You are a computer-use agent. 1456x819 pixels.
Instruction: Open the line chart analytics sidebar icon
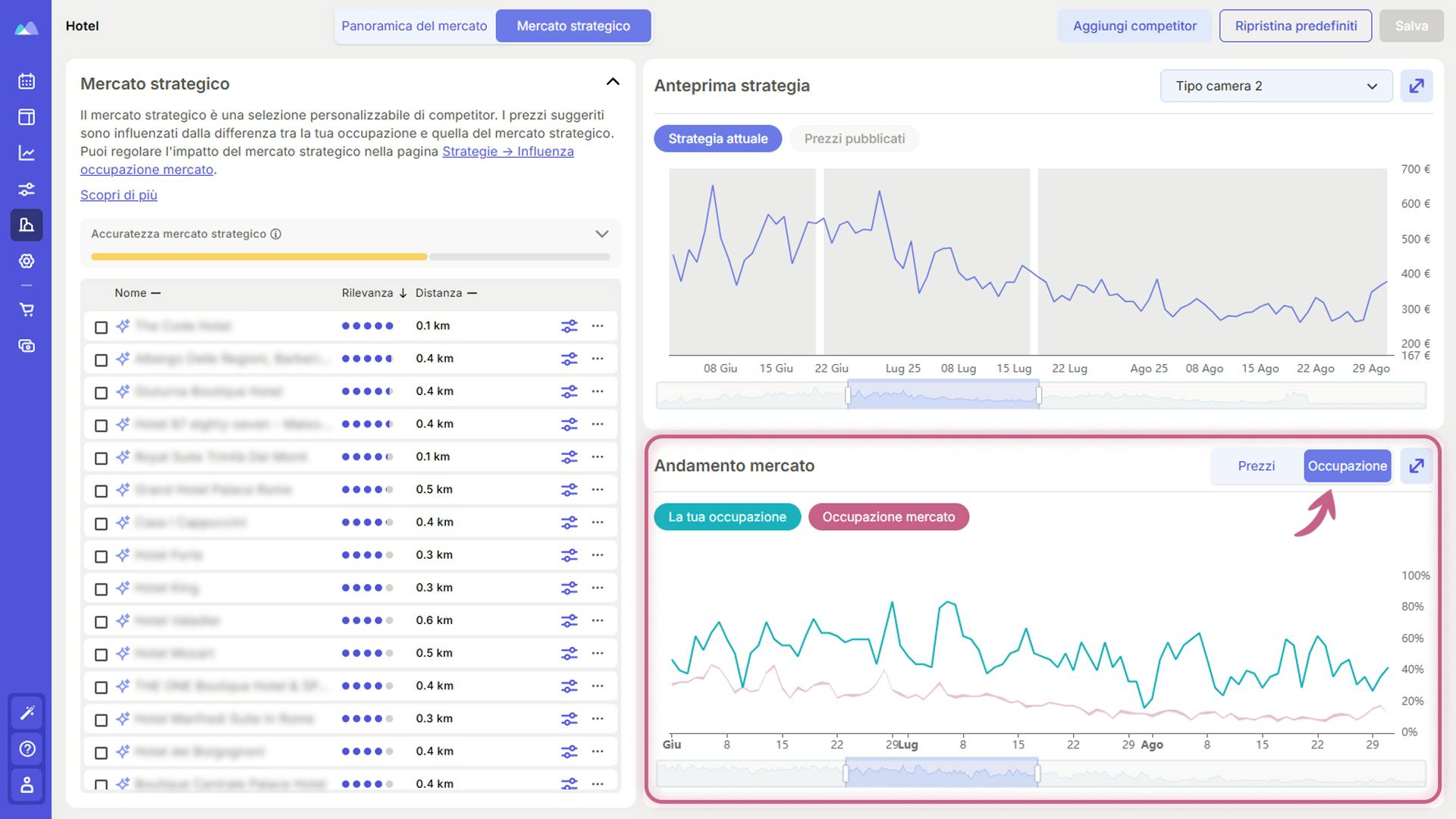pyautogui.click(x=27, y=153)
